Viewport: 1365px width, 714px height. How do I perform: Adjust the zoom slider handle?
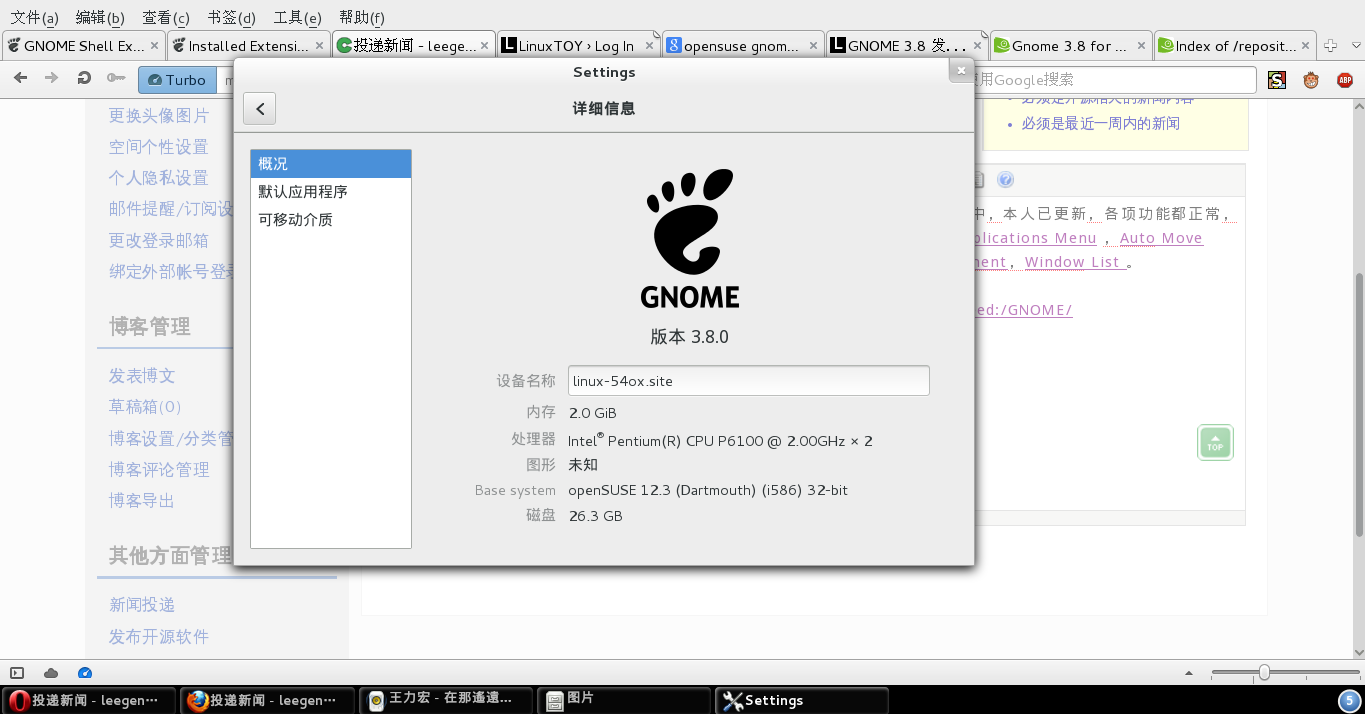click(1264, 673)
